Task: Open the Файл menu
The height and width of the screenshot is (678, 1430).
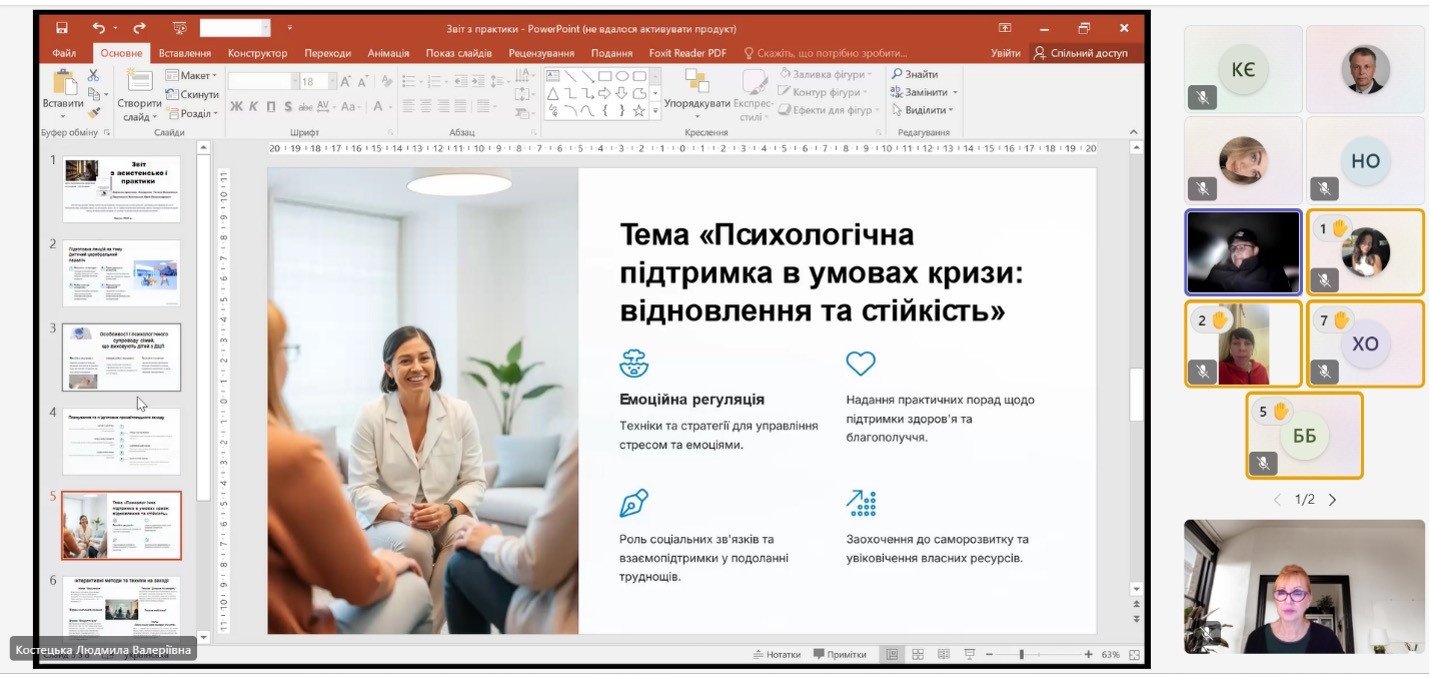Action: click(64, 53)
